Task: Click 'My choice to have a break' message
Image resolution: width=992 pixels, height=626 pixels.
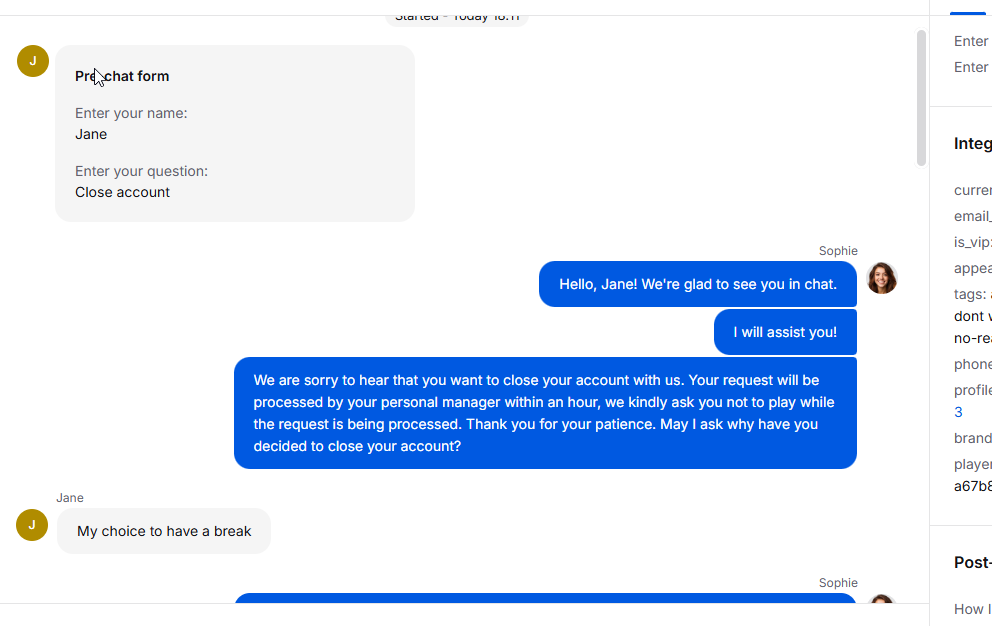Action: 164,531
